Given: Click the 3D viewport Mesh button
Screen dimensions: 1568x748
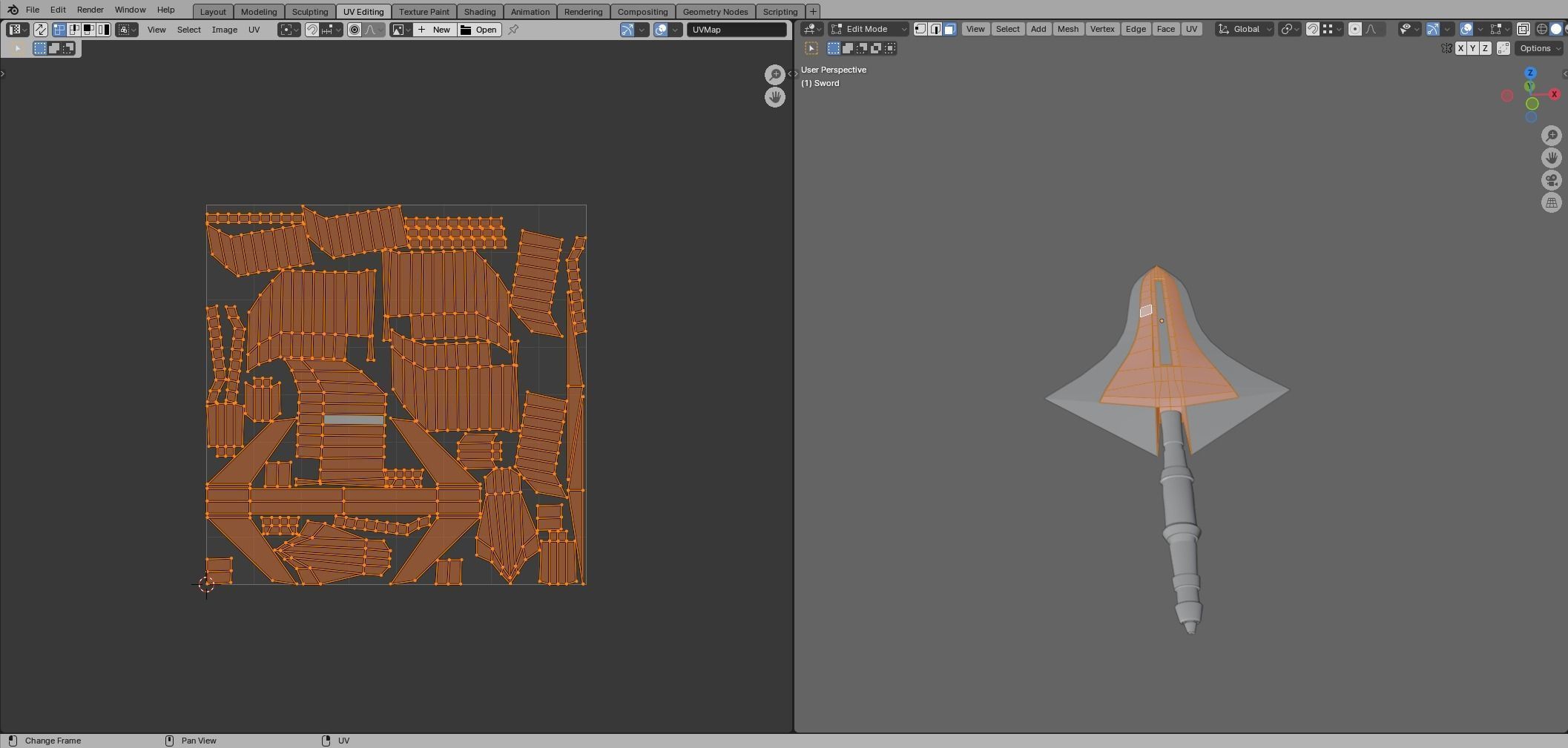Looking at the screenshot, I should (1068, 29).
